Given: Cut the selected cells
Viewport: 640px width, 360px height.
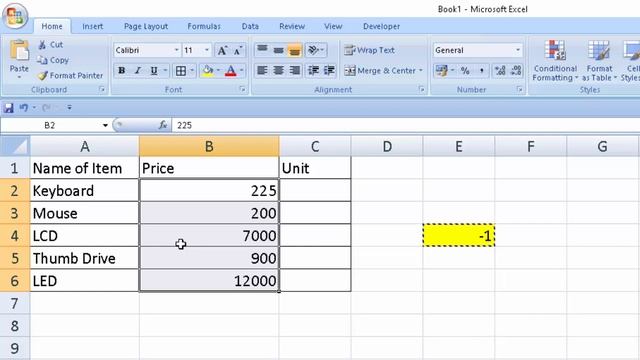Looking at the screenshot, I should tap(51, 45).
